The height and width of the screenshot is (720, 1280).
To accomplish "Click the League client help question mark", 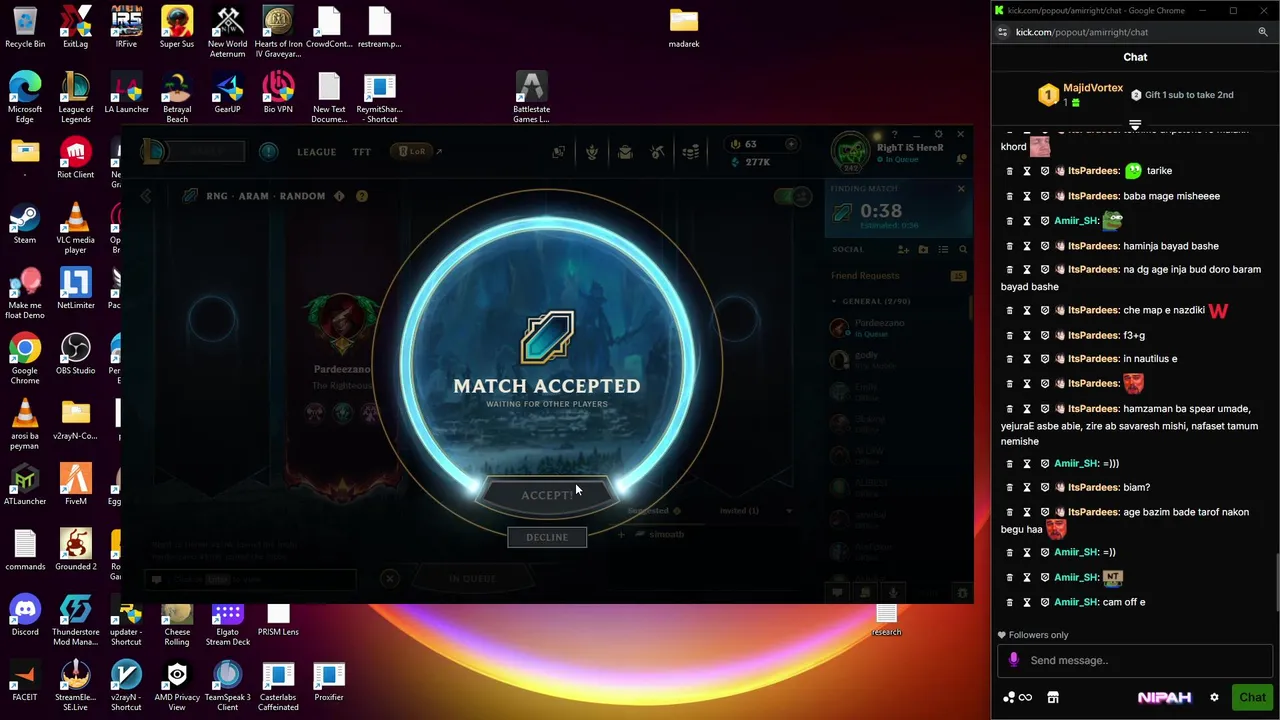I will coord(894,134).
